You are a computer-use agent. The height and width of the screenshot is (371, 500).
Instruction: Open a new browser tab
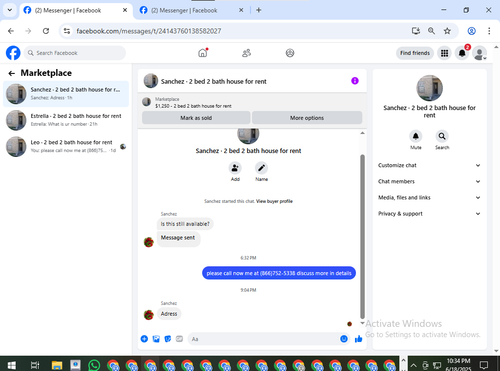[259, 10]
